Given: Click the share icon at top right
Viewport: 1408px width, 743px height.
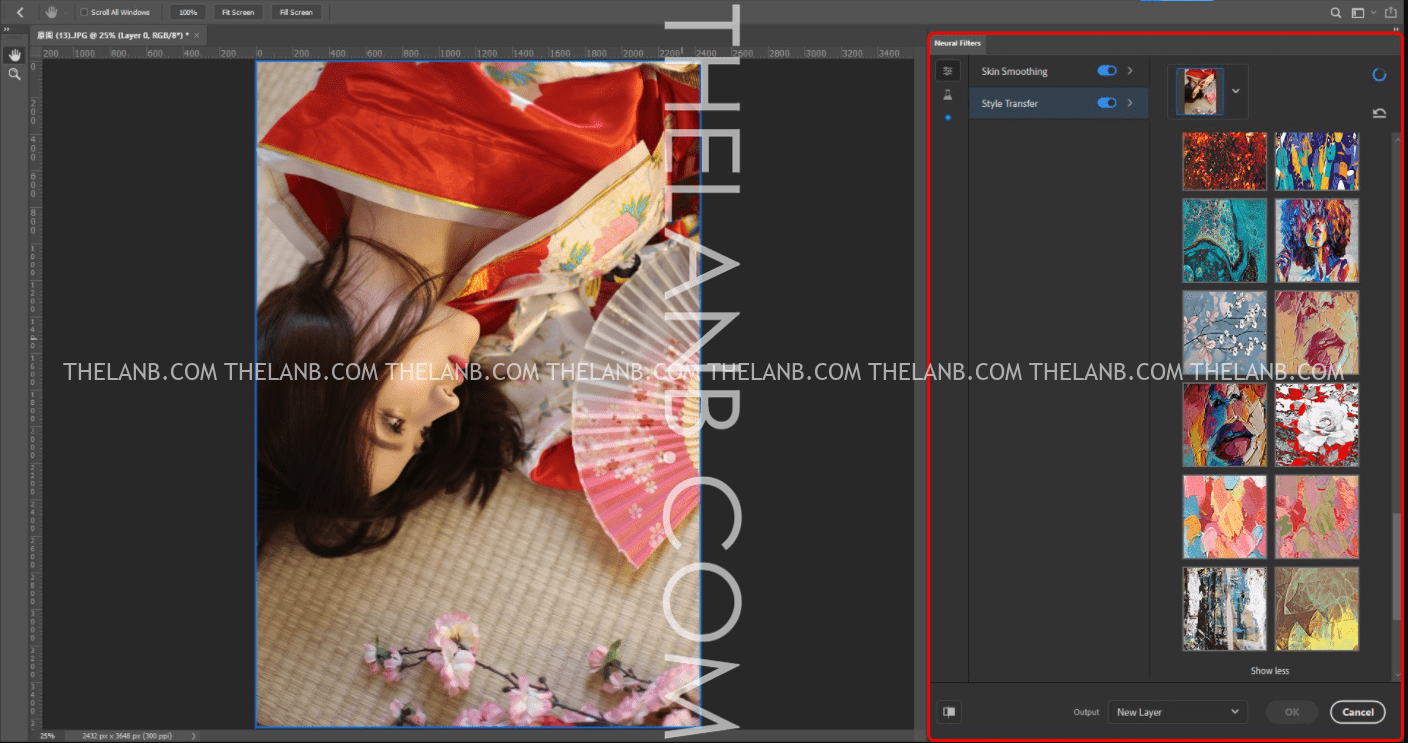Looking at the screenshot, I should 1390,12.
